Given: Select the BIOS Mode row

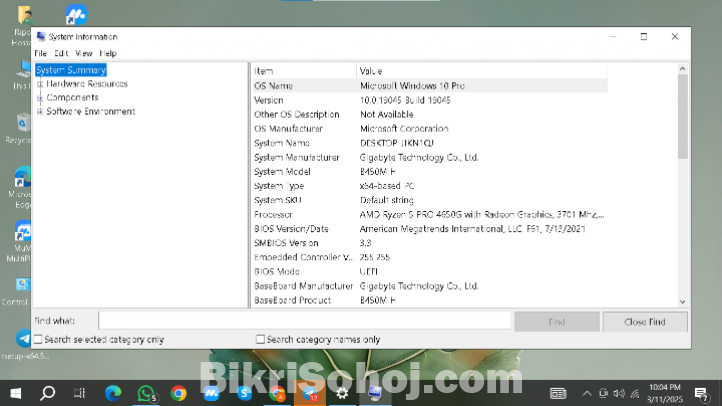Looking at the screenshot, I should coord(430,272).
